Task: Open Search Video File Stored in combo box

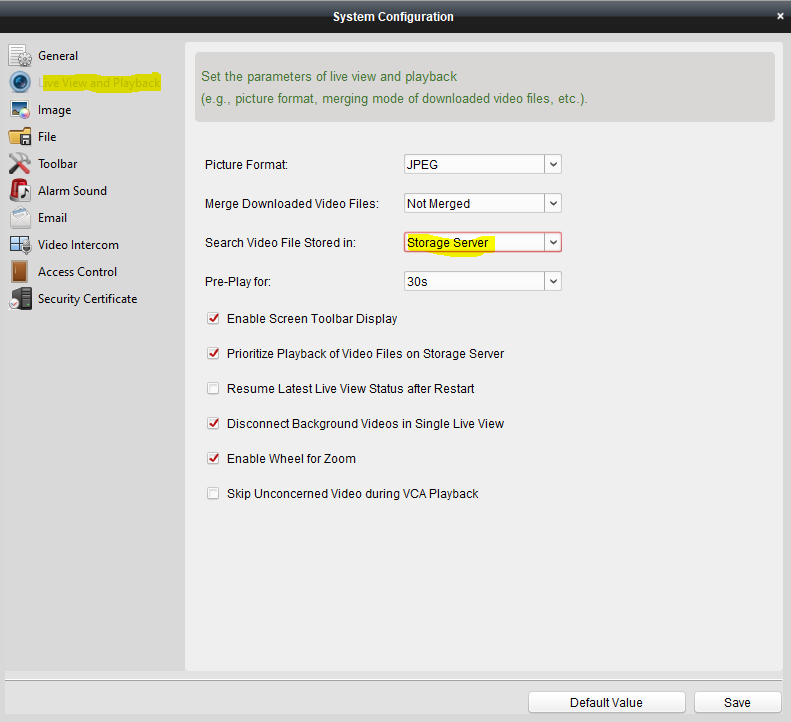Action: pyautogui.click(x=553, y=242)
